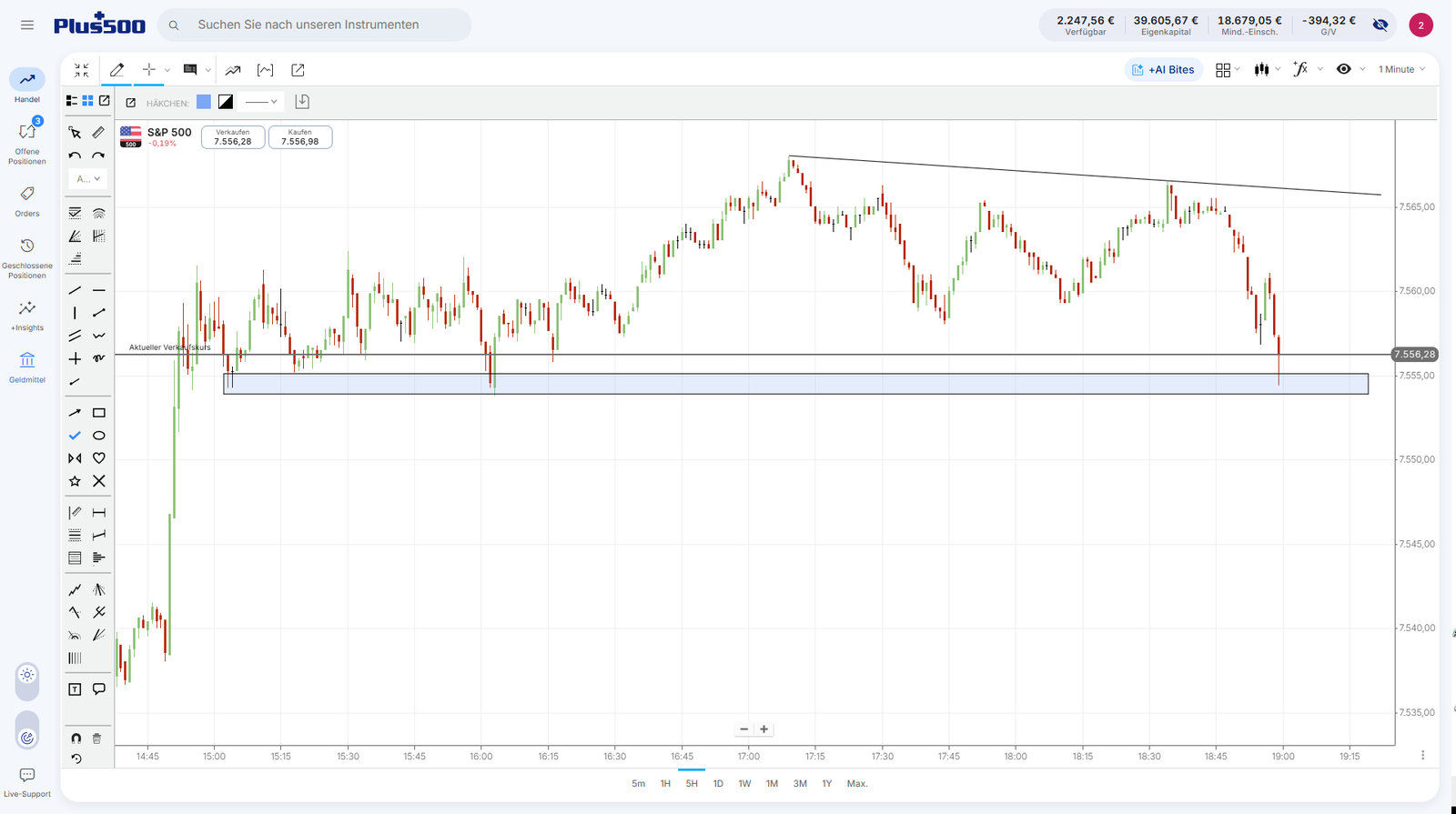
Task: Toggle the checkmark drawing tool
Action: 76,436
